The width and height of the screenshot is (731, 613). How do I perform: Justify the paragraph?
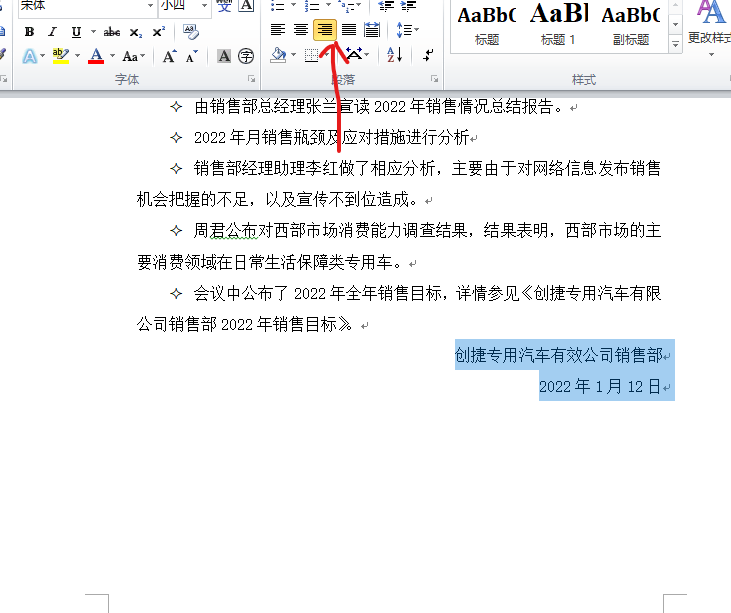349,30
